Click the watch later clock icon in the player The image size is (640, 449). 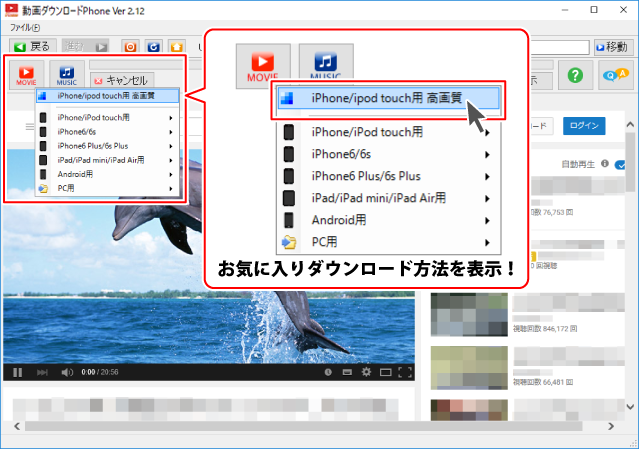(x=328, y=372)
